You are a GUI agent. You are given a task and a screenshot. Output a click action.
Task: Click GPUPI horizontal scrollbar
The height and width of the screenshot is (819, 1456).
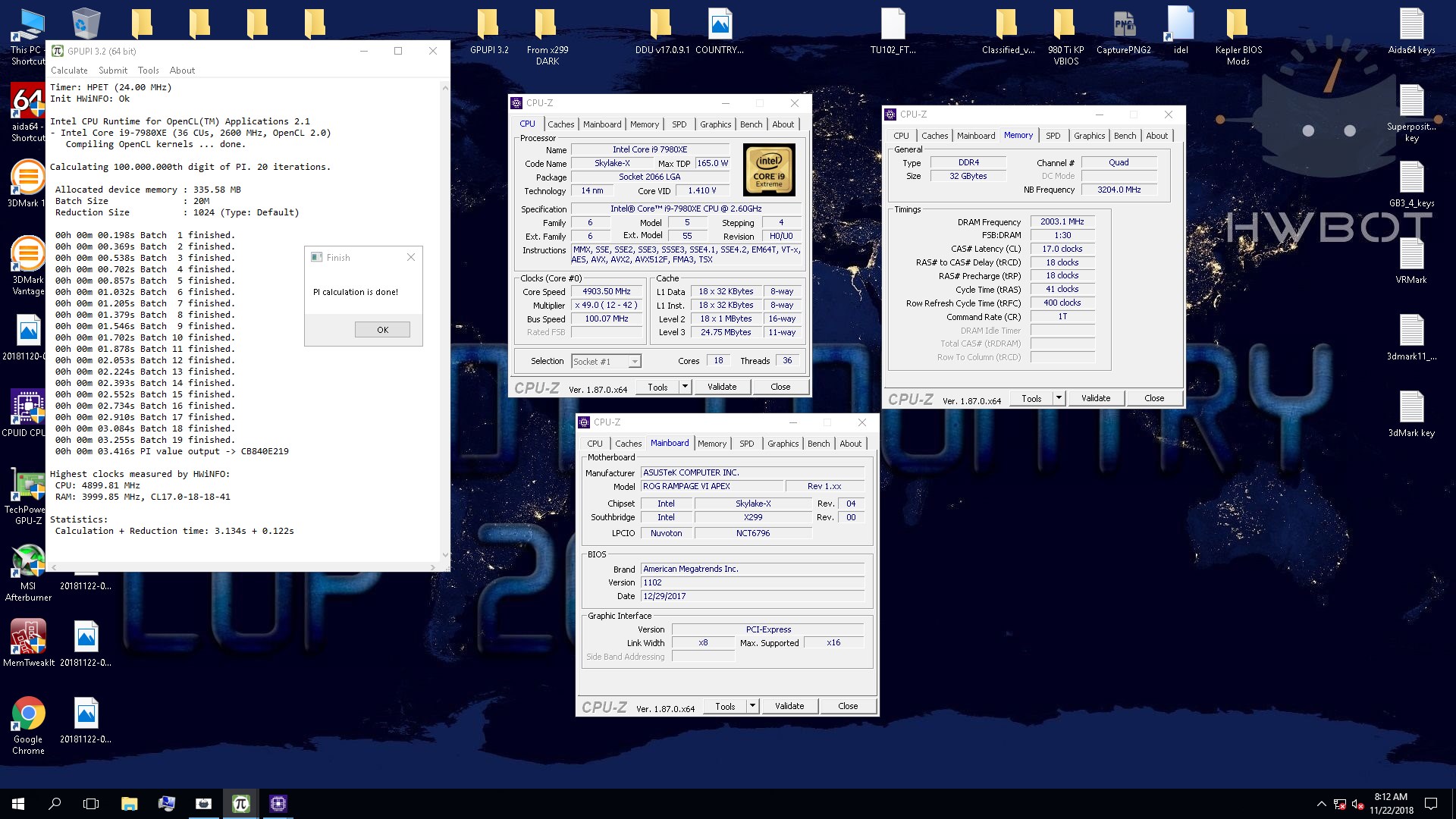pos(243,567)
